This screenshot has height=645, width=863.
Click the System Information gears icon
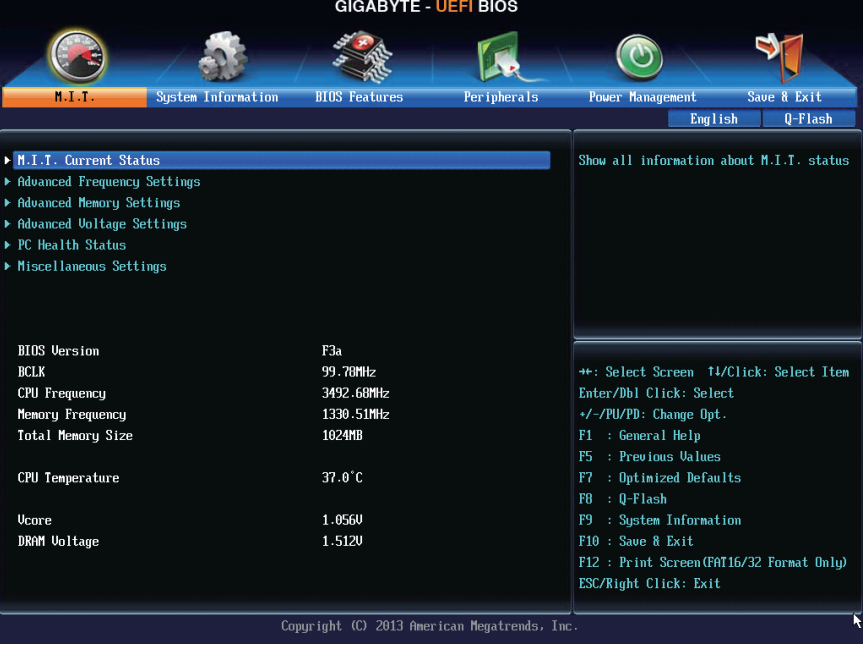click(223, 56)
